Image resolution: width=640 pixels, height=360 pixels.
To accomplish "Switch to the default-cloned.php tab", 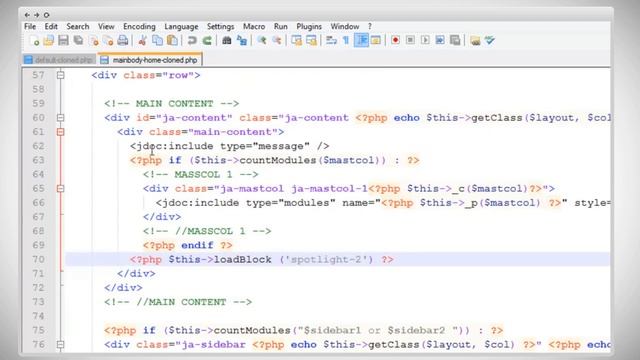I will tap(59, 60).
